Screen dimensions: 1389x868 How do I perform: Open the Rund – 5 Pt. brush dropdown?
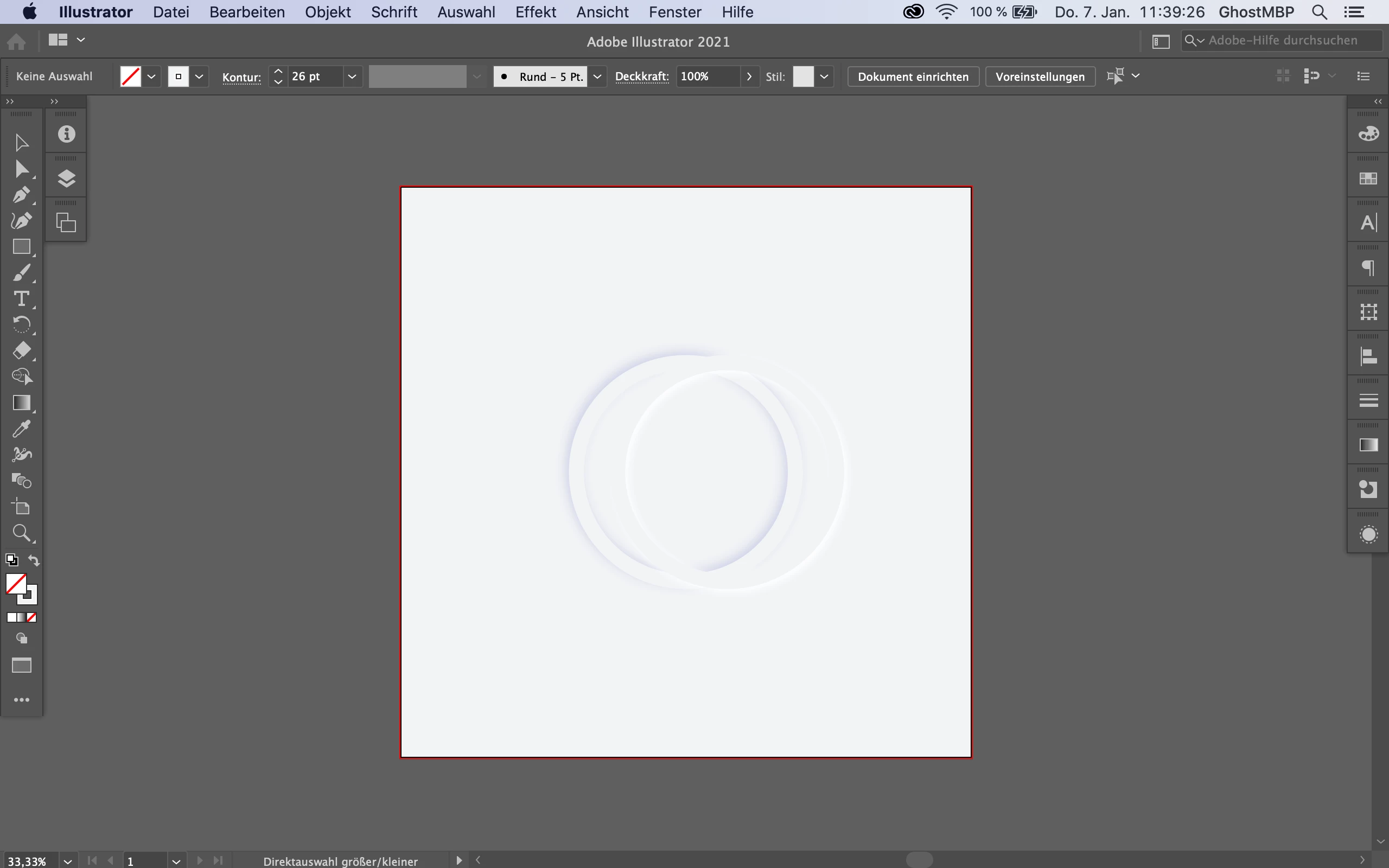tap(597, 76)
